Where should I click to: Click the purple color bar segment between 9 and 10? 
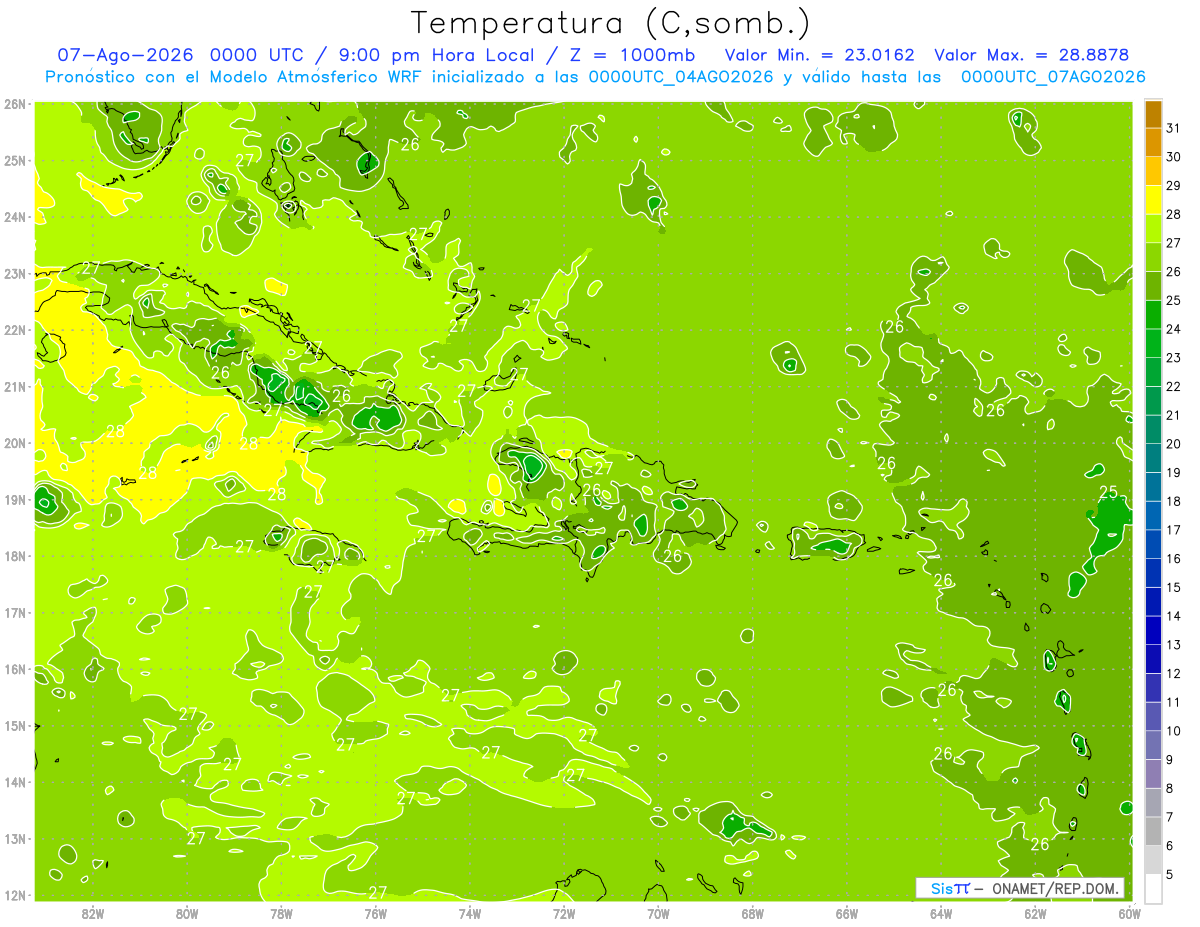(1153, 745)
